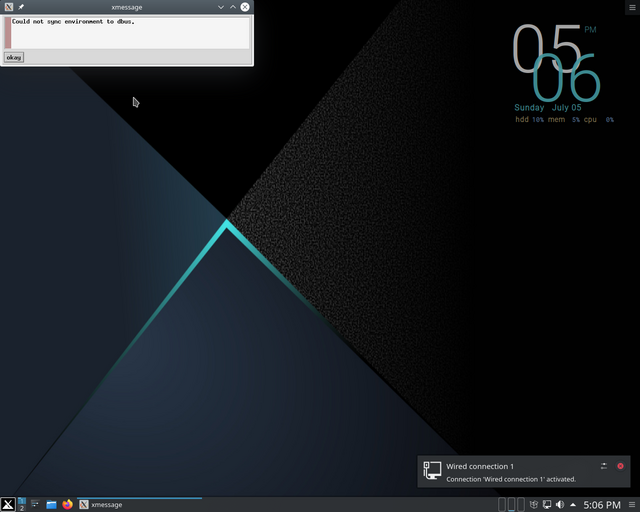The height and width of the screenshot is (512, 640).
Task: Click the 'Wired connection 1' notification title
Action: [480, 466]
